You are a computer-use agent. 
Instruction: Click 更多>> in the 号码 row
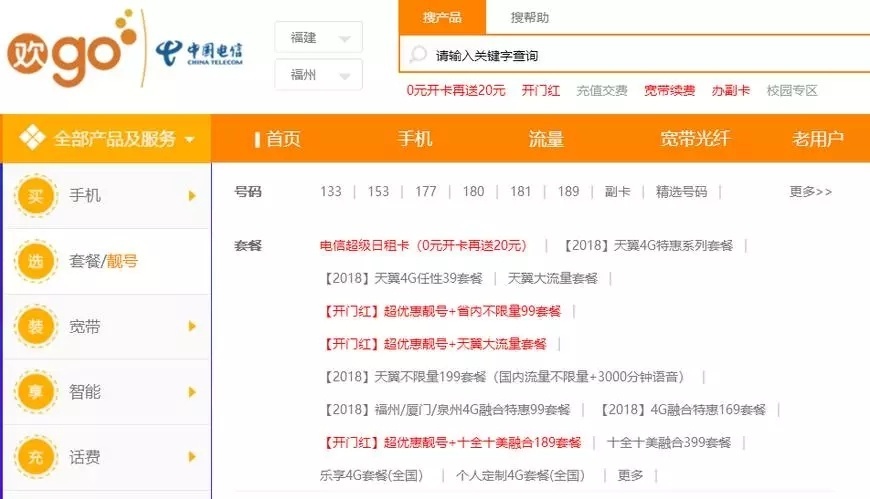point(811,191)
